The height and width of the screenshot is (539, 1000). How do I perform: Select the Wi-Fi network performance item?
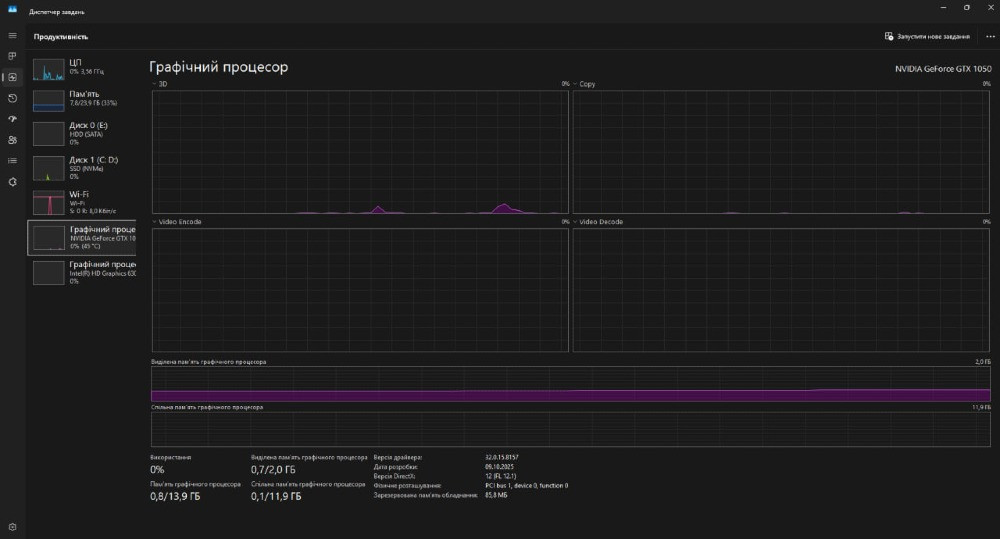[84, 202]
